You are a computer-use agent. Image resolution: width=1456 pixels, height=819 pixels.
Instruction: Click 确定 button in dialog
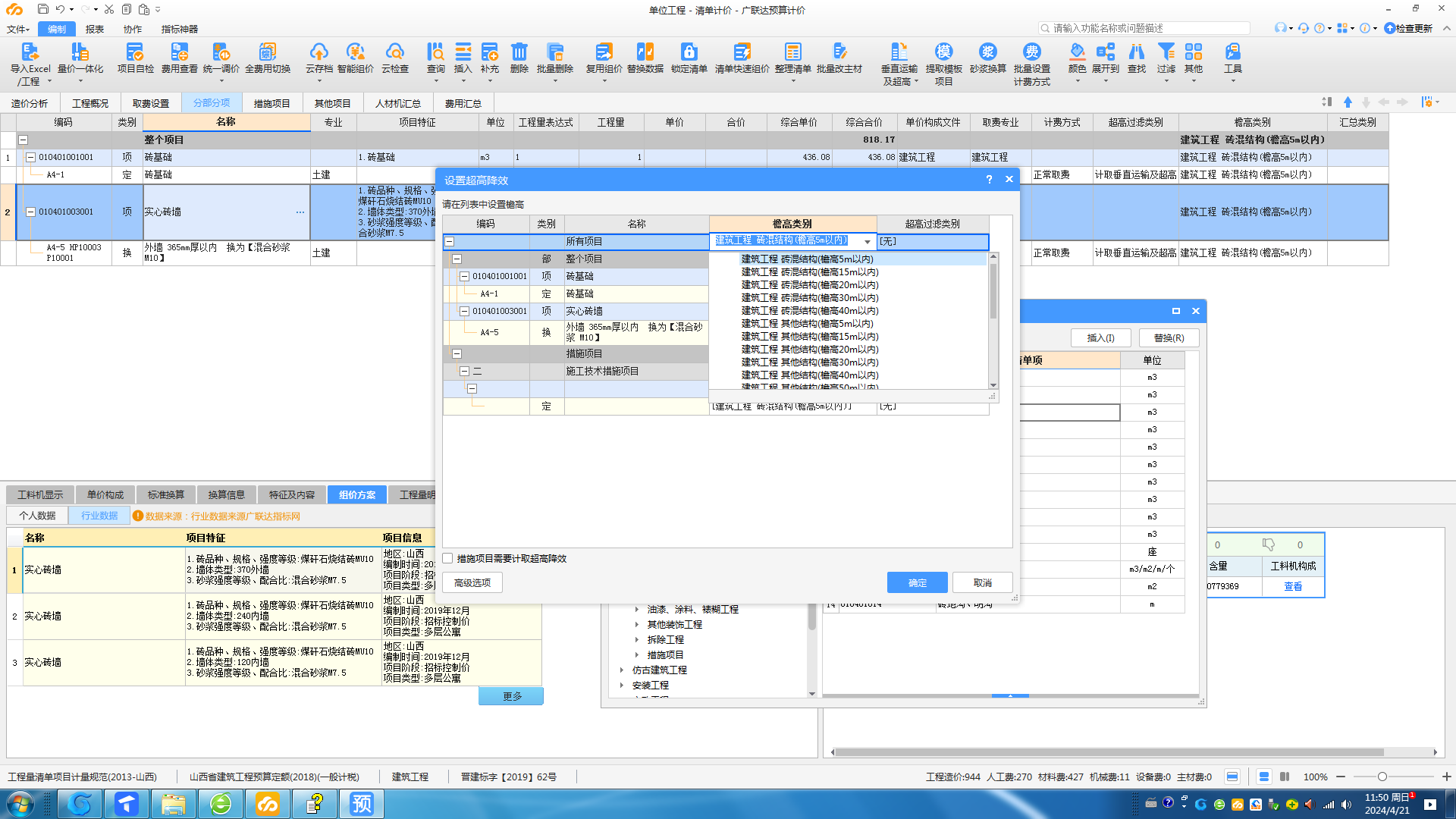tap(918, 583)
